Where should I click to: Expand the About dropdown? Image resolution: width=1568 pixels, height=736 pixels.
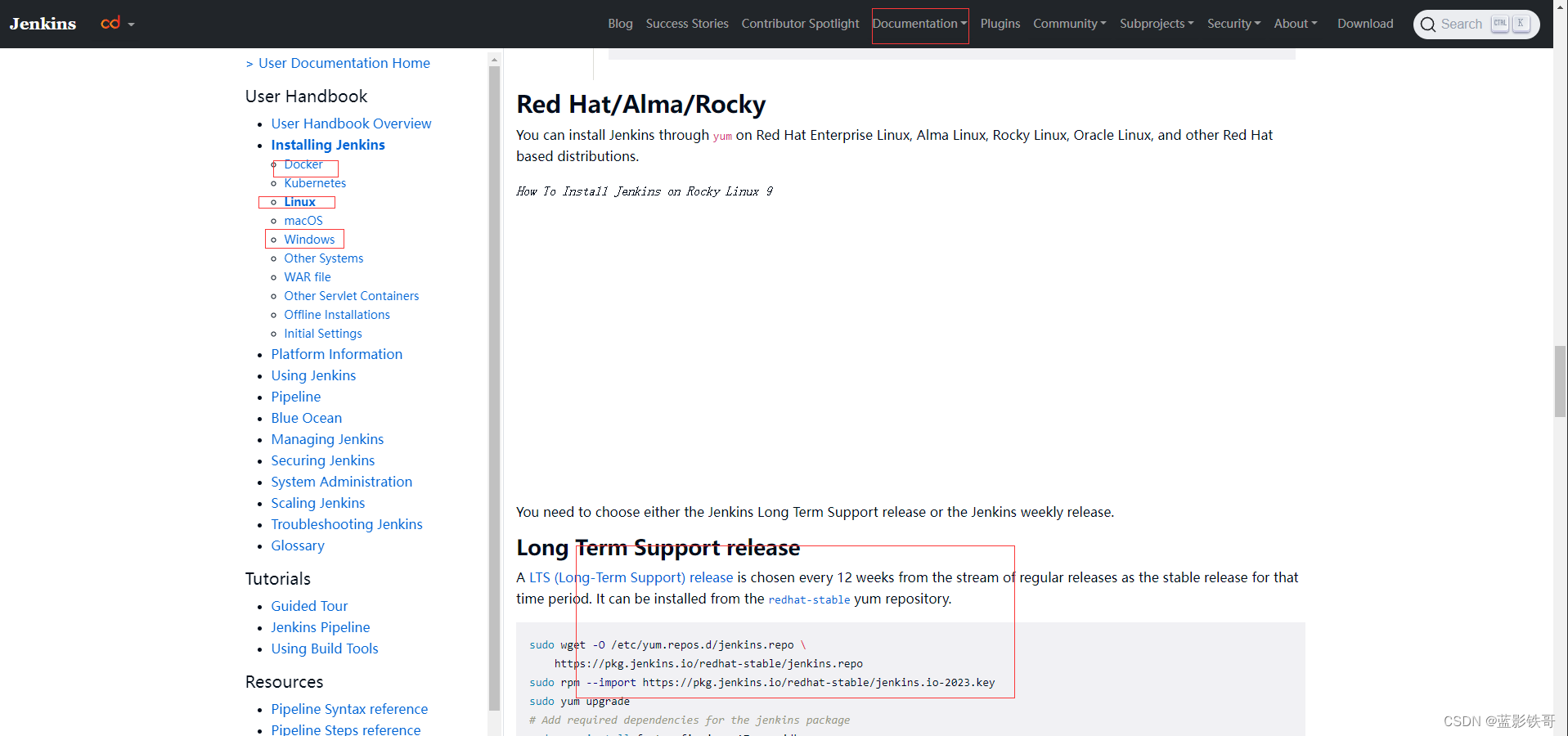(x=1295, y=24)
